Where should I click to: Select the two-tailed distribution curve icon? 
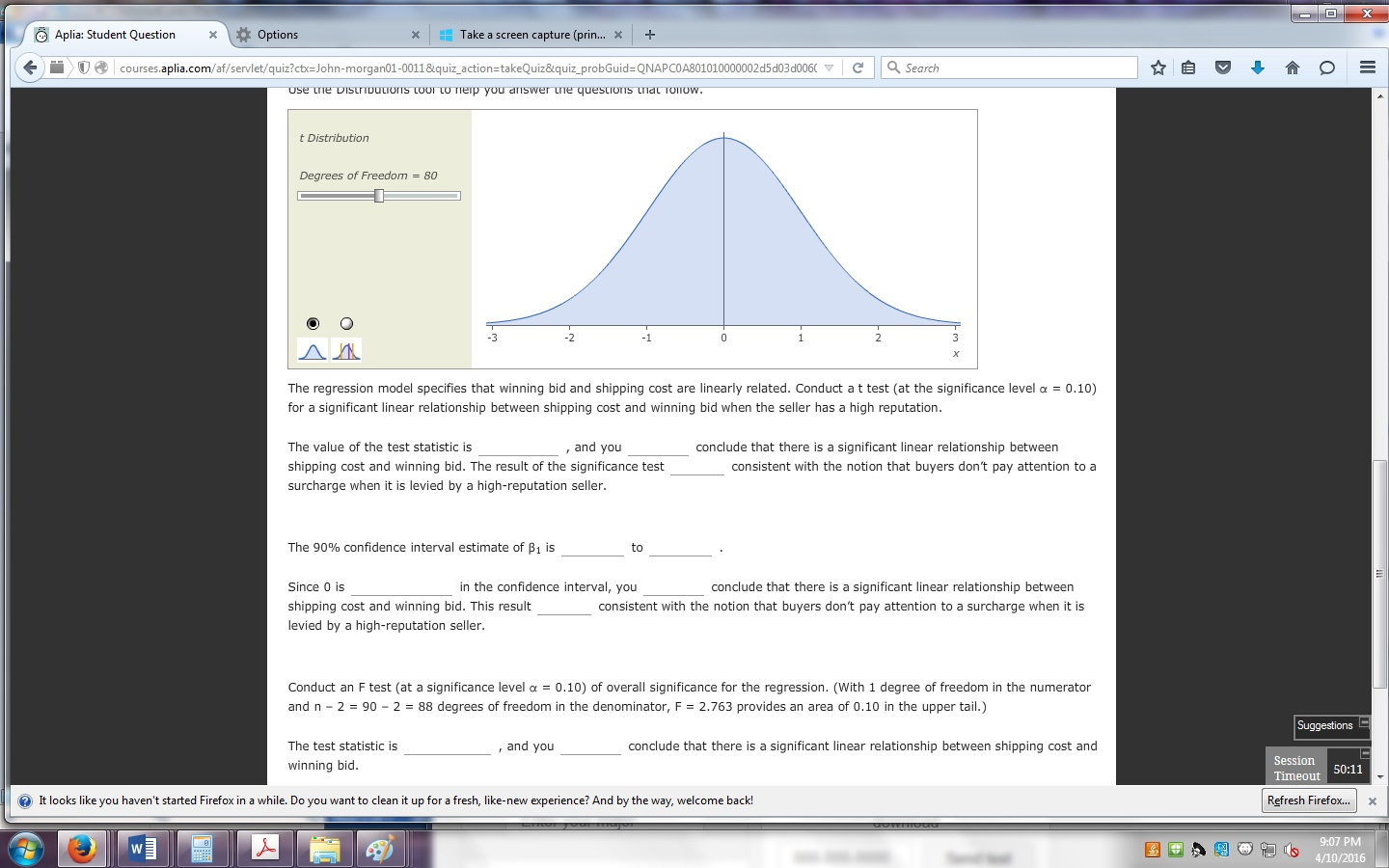pyautogui.click(x=346, y=350)
